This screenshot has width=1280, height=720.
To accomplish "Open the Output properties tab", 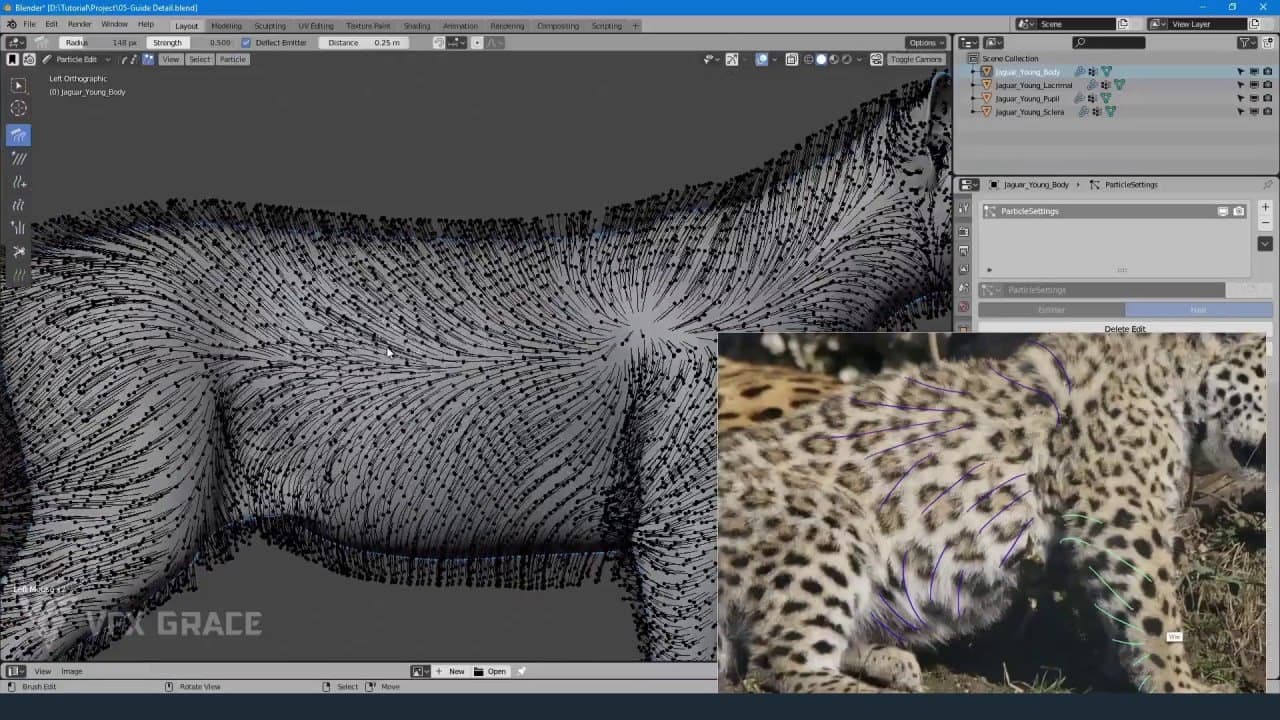I will [x=964, y=250].
